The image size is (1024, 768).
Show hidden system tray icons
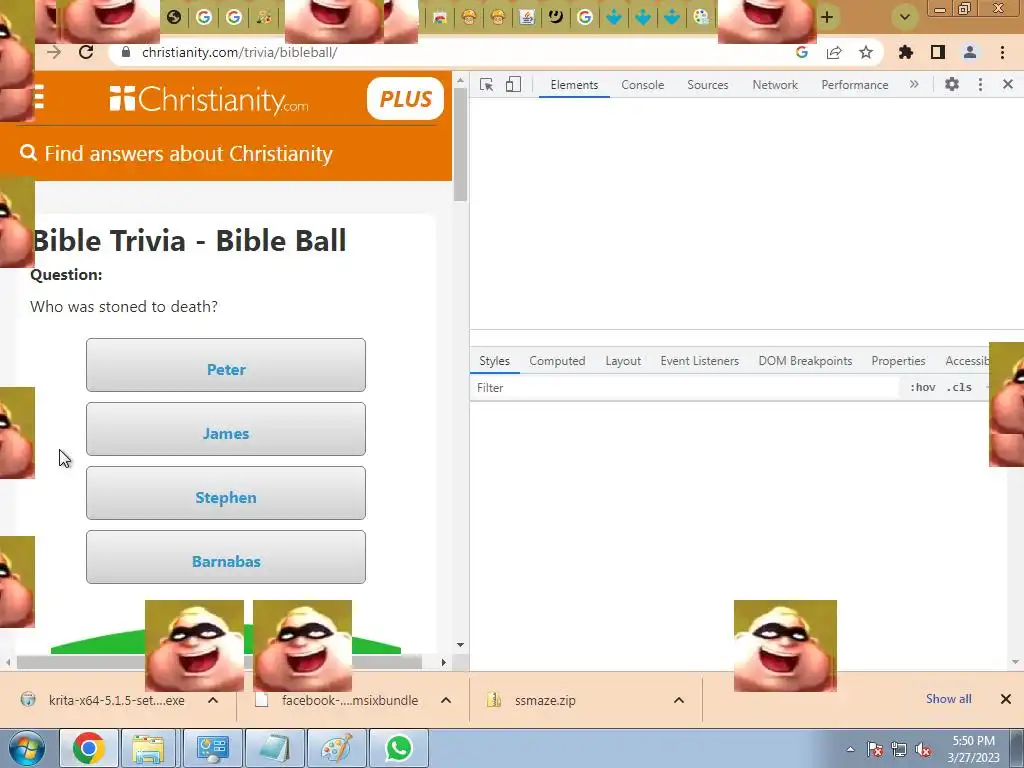coord(850,750)
